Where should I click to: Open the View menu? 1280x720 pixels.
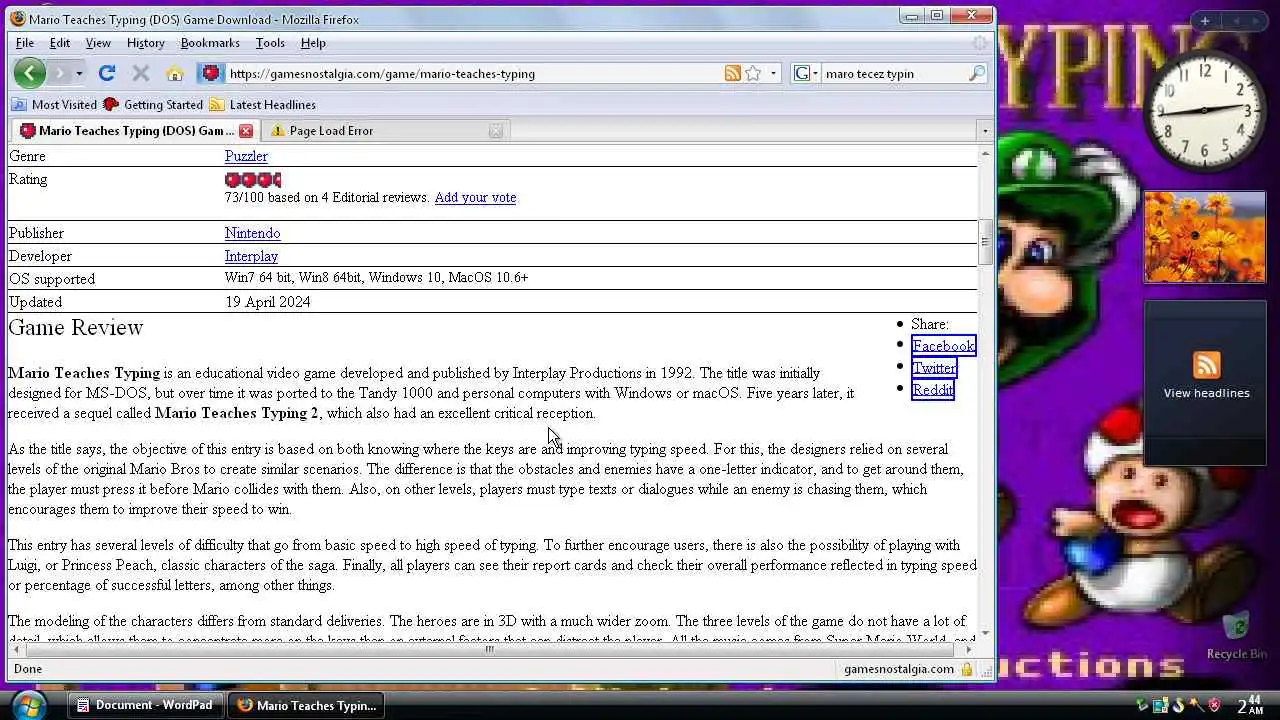98,43
